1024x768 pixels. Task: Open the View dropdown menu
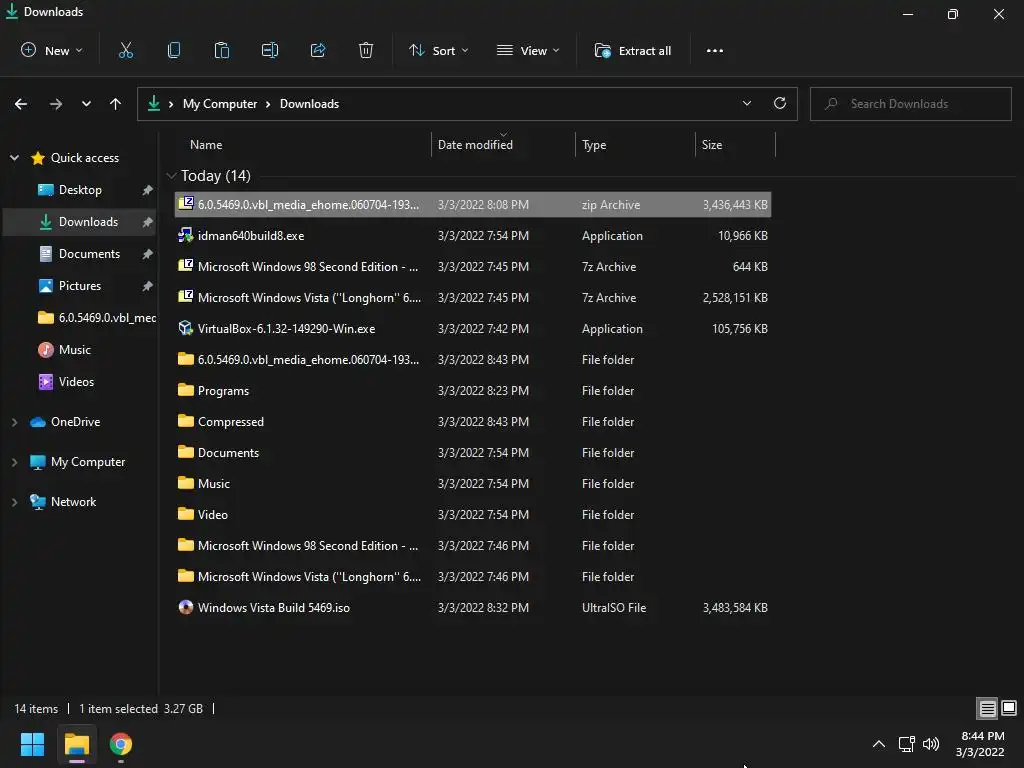[528, 50]
